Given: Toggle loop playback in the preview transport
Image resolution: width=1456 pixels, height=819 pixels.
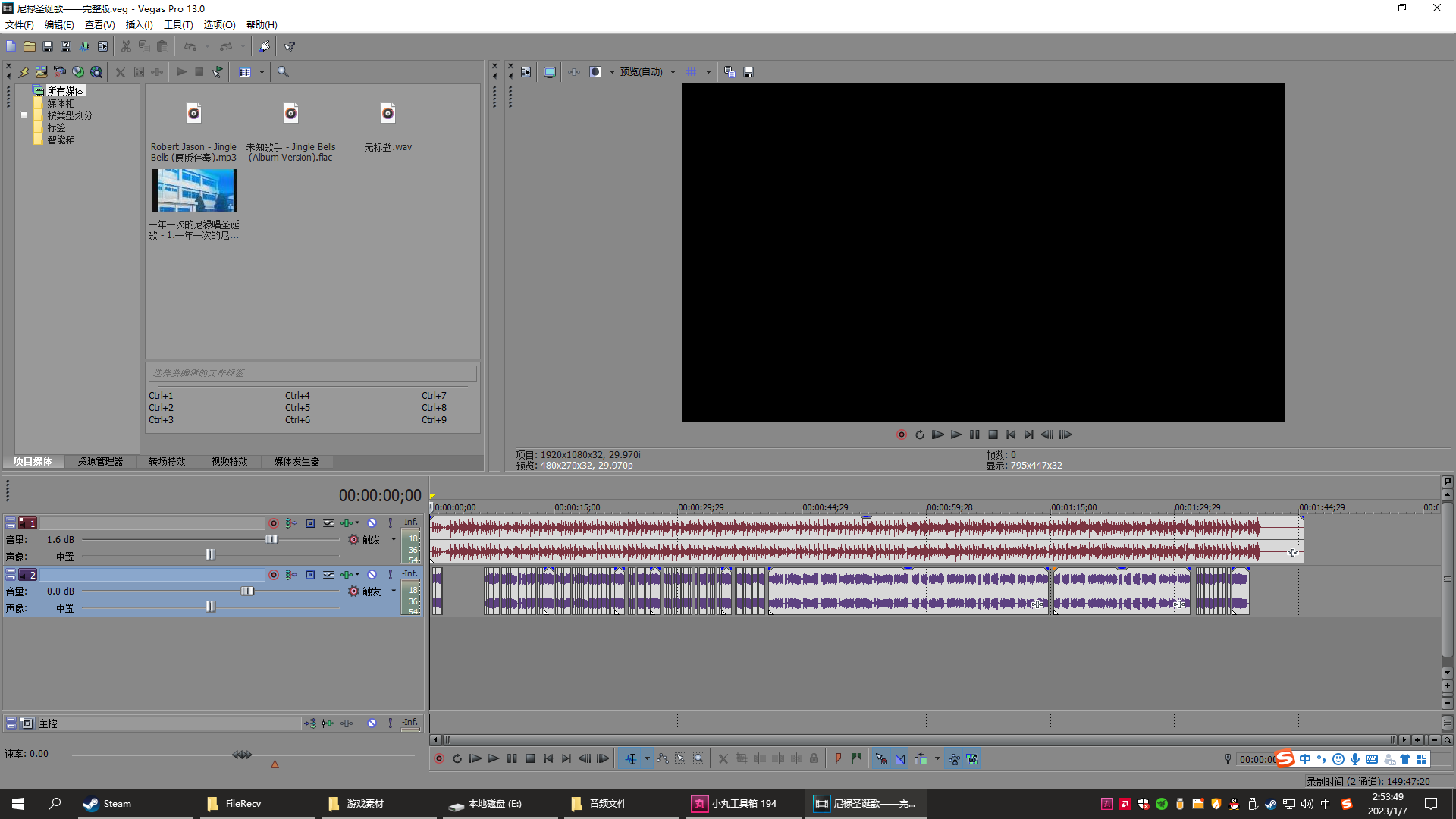Looking at the screenshot, I should (x=920, y=435).
